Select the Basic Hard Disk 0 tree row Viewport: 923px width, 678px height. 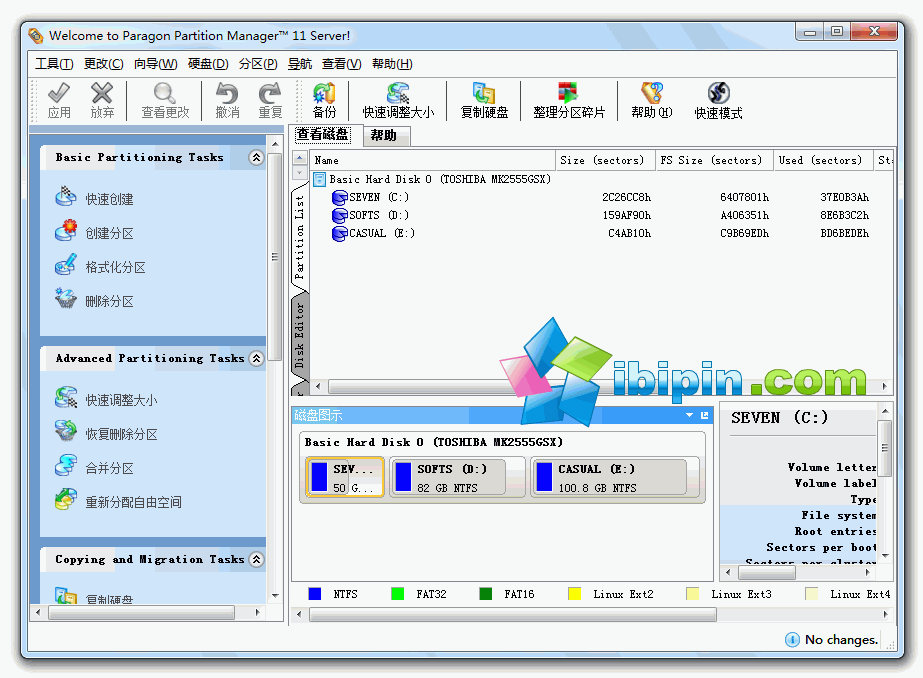tap(433, 180)
